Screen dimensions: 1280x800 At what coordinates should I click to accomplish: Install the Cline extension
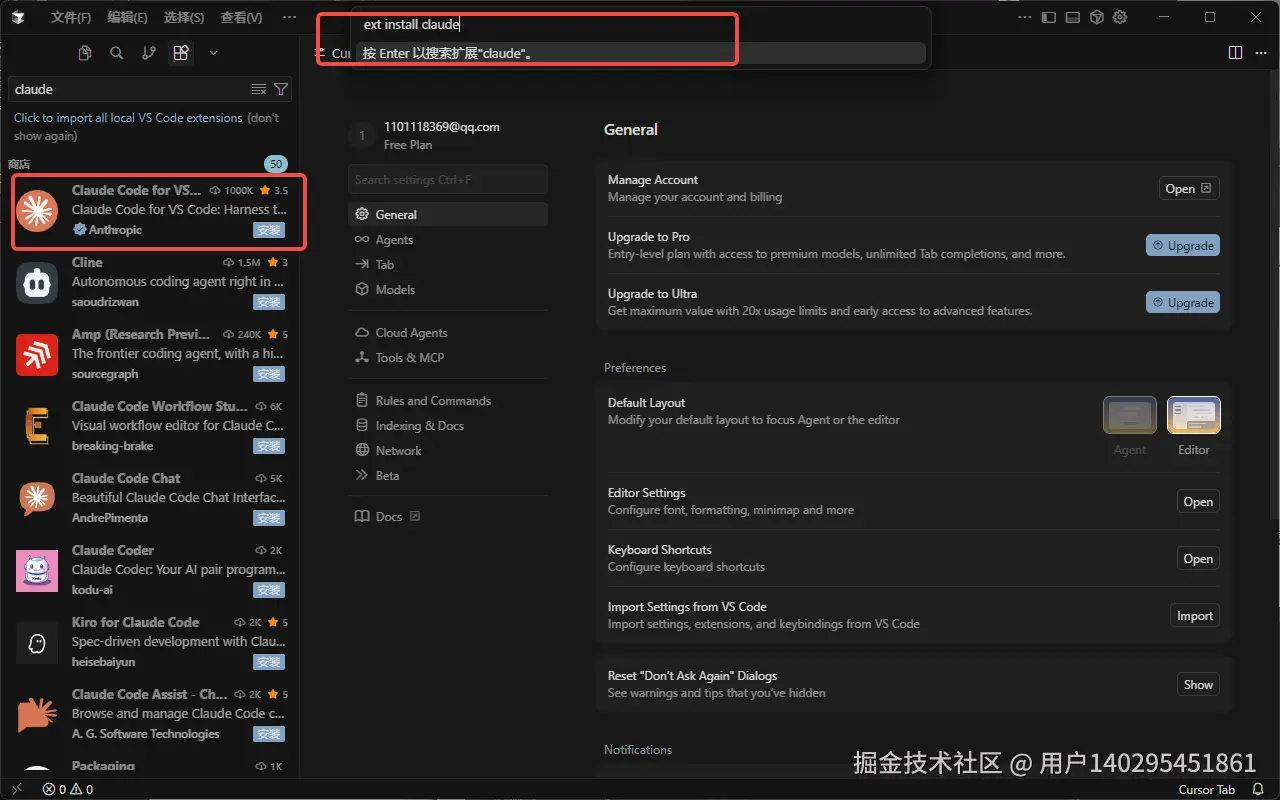tap(269, 302)
